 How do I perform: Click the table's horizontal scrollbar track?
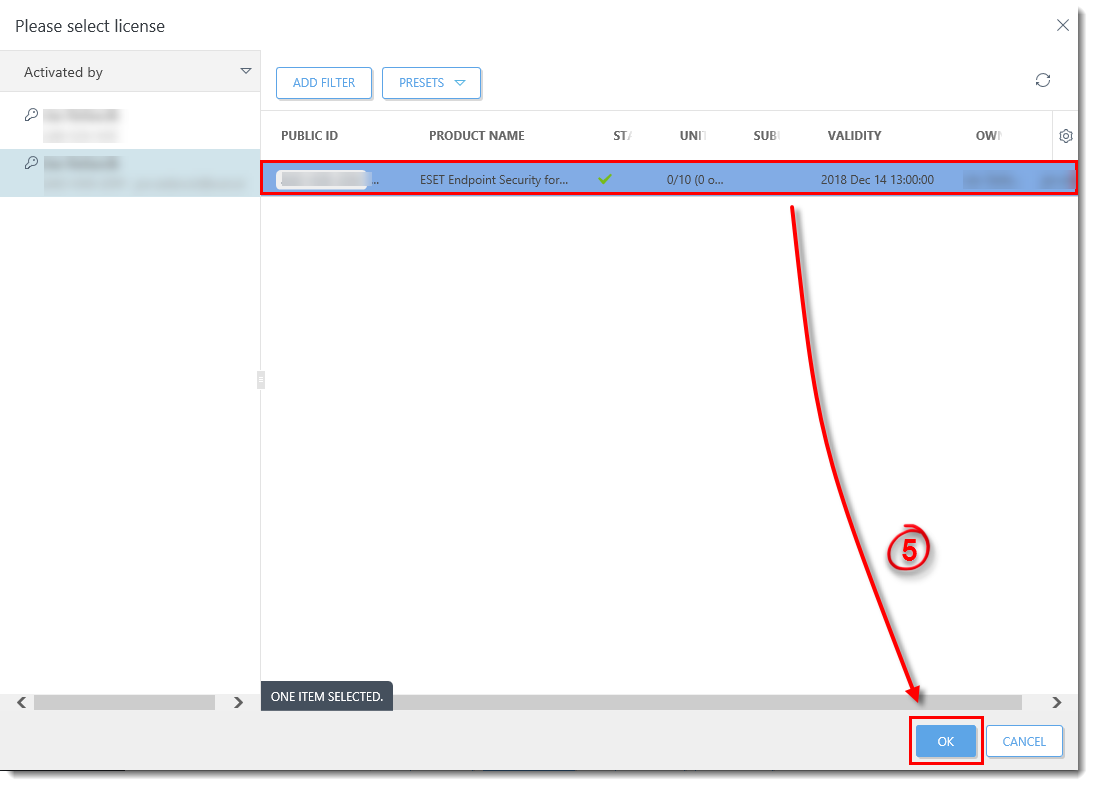pyautogui.click(x=700, y=702)
